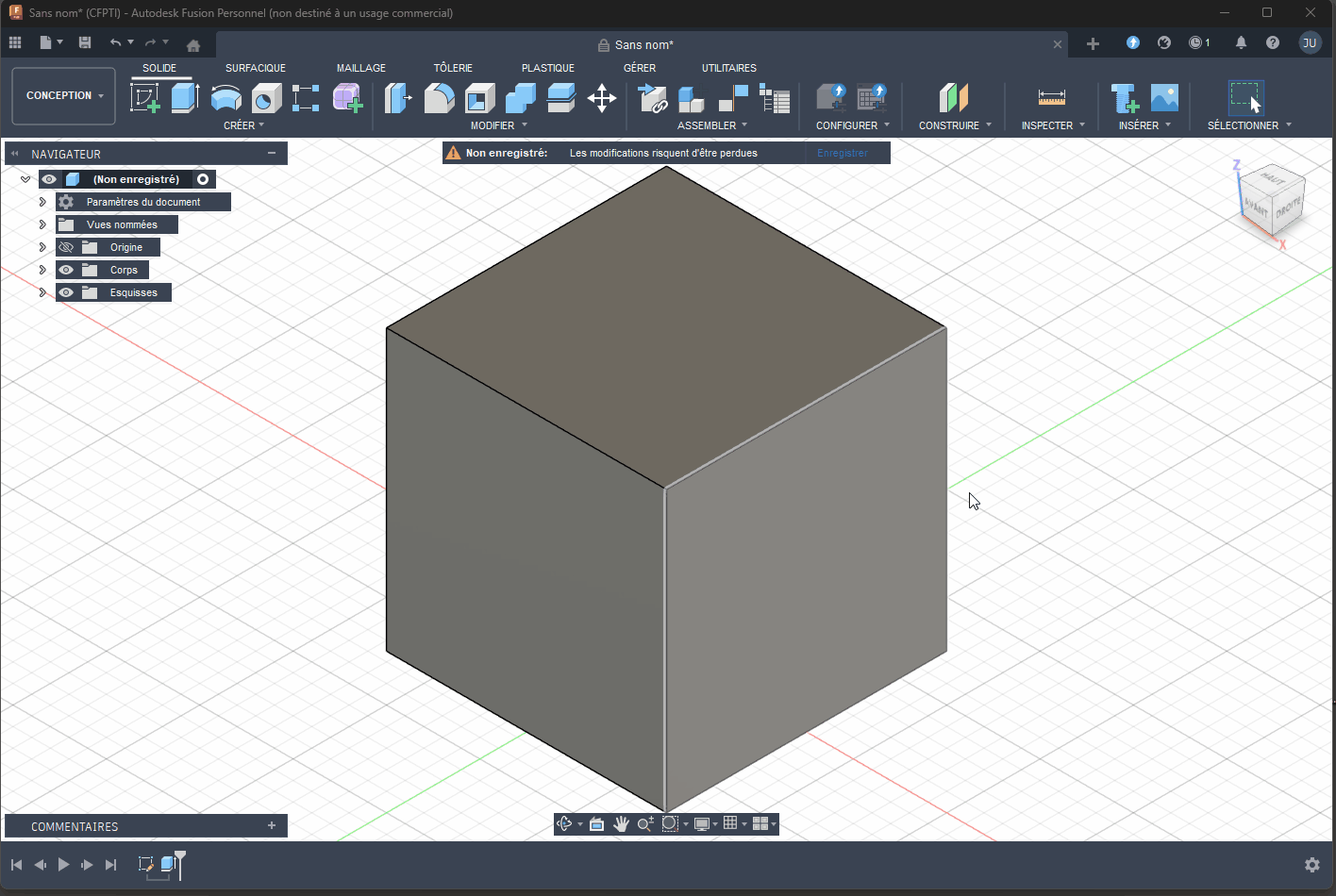Select the Shell tool

(x=480, y=97)
